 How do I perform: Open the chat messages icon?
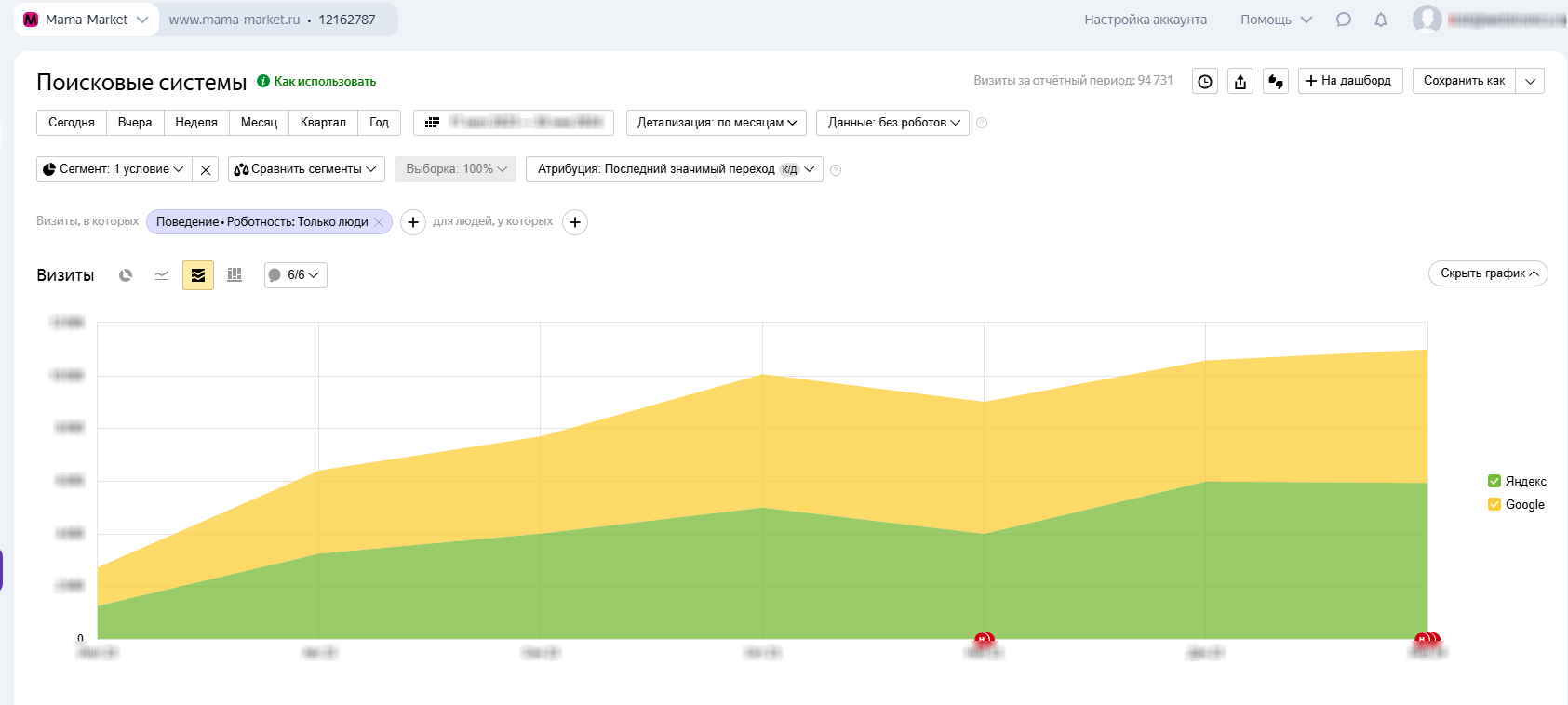coord(1344,20)
